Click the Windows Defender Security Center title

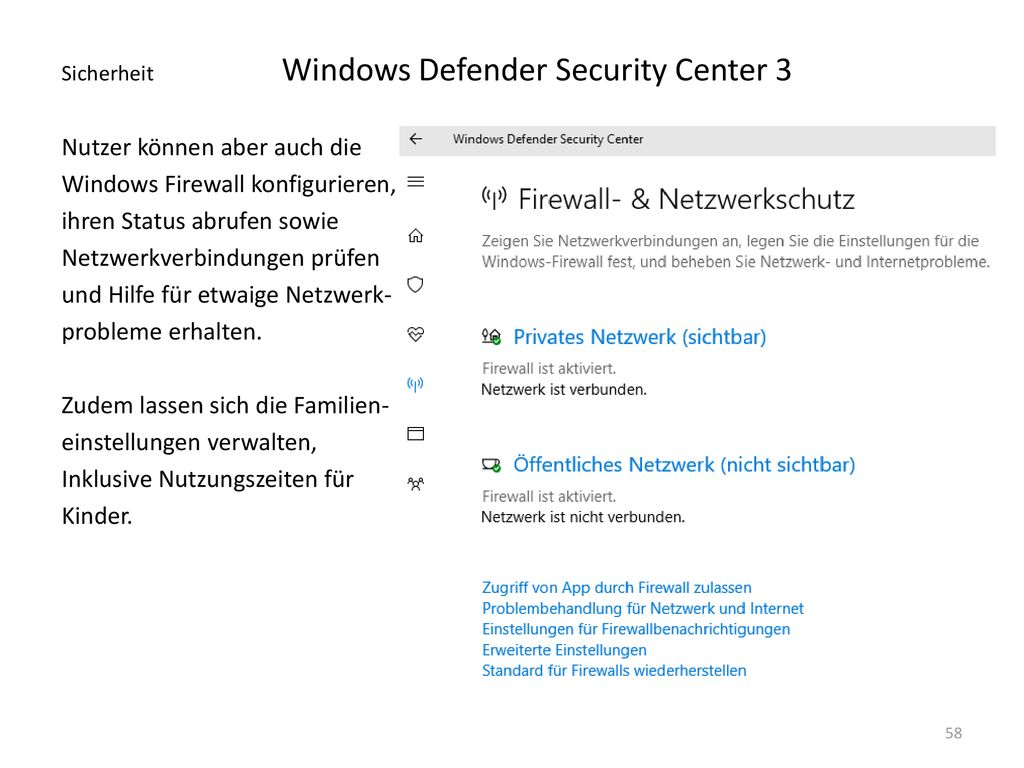point(548,139)
